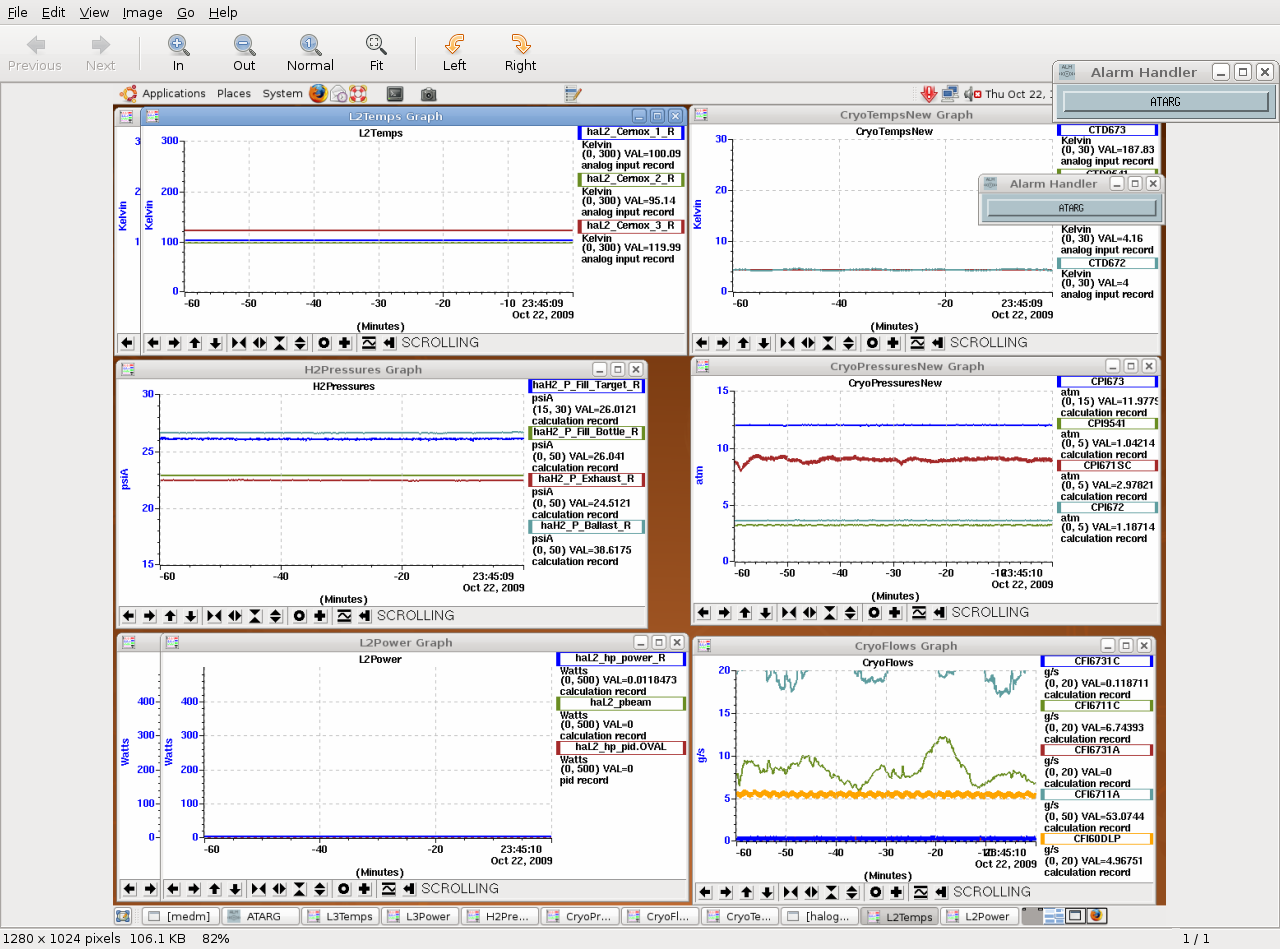Click ATARG in Alarm Handler over CryoTempsNew
The width and height of the screenshot is (1280, 949).
(x=1071, y=208)
